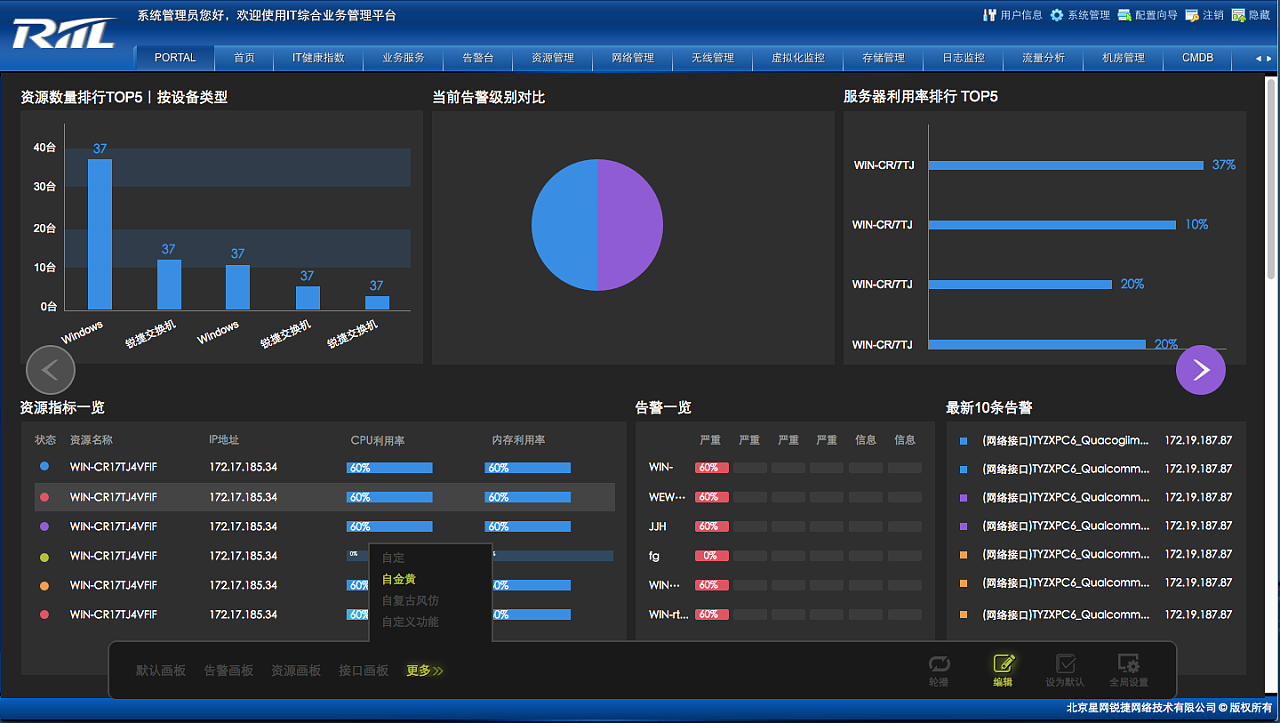This screenshot has height=723, width=1280.
Task: Open 全局设置 global settings icon
Action: 1128,663
